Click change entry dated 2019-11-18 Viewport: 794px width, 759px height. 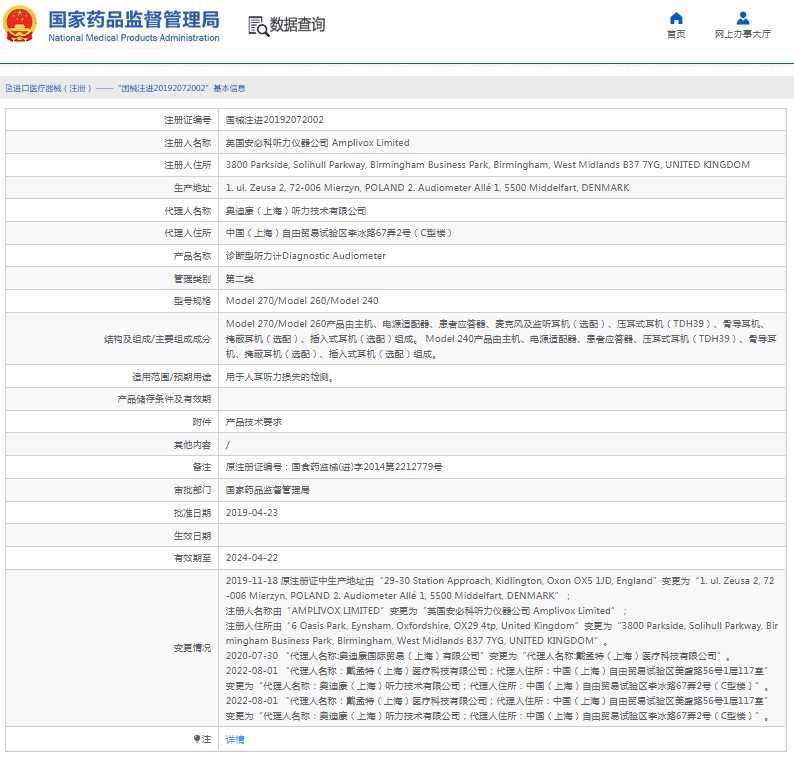pyautogui.click(x=501, y=611)
